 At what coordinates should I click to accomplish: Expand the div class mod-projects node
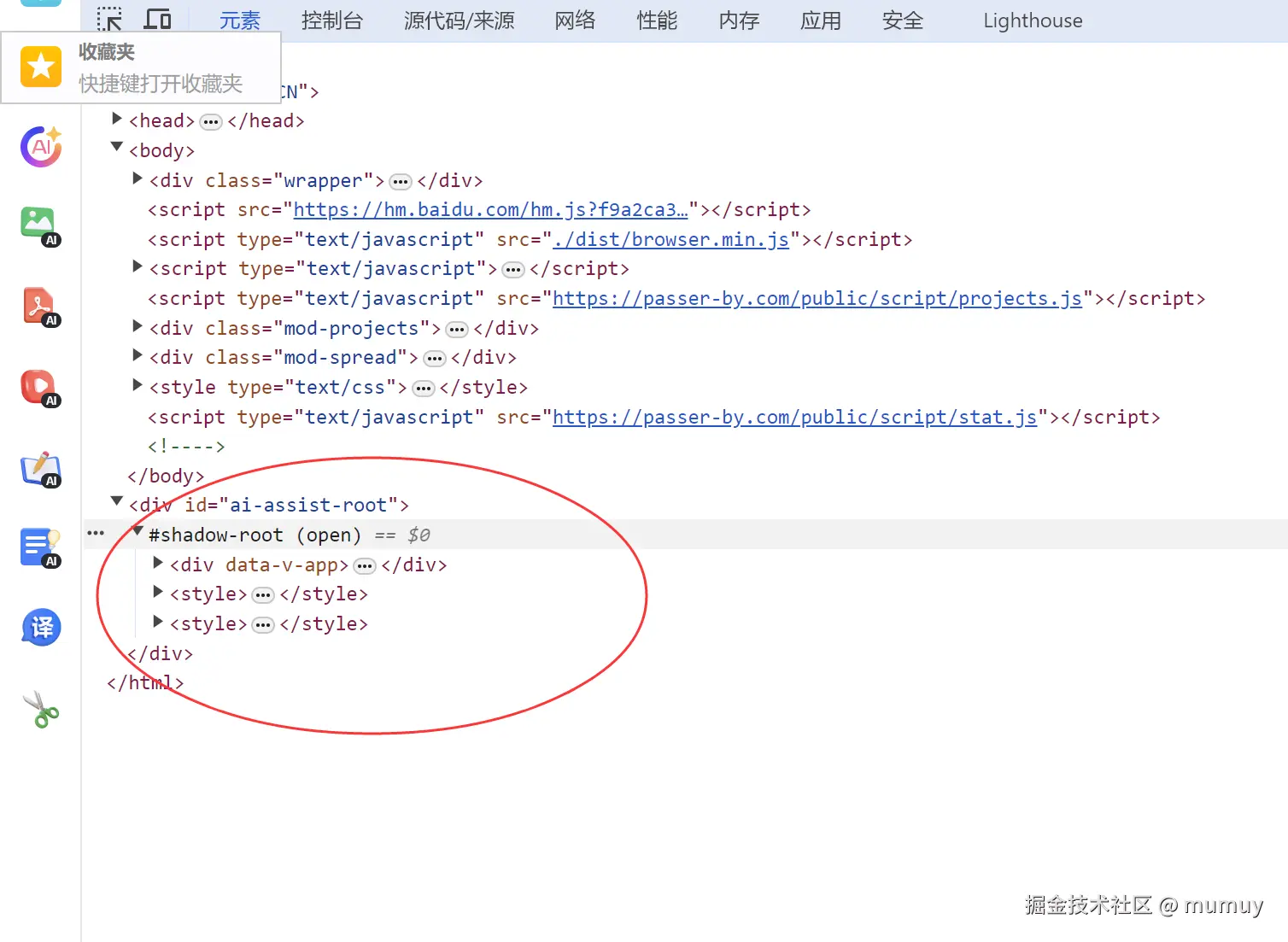click(x=137, y=325)
